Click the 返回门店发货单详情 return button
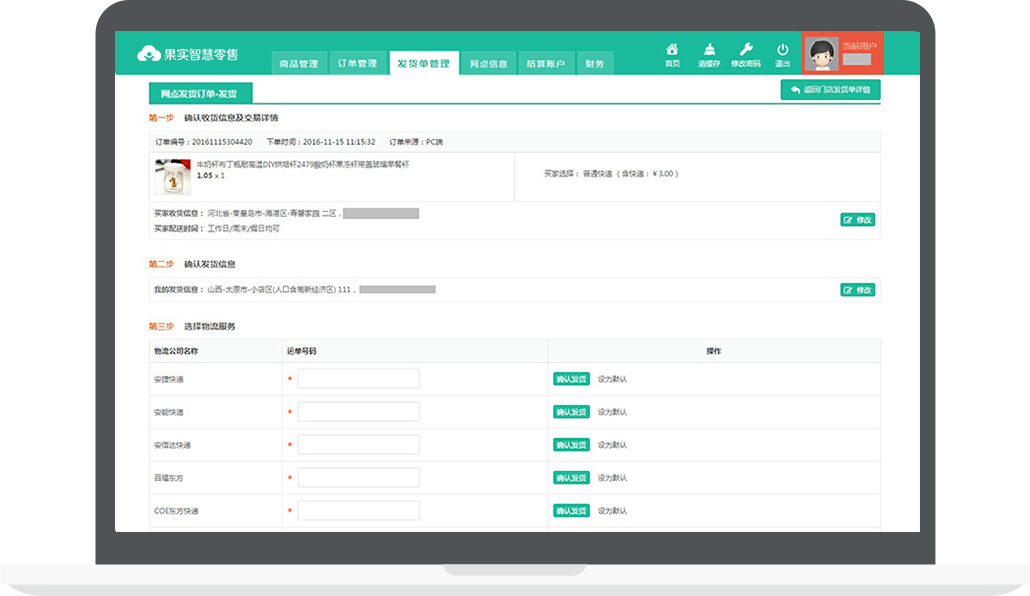 [830, 90]
